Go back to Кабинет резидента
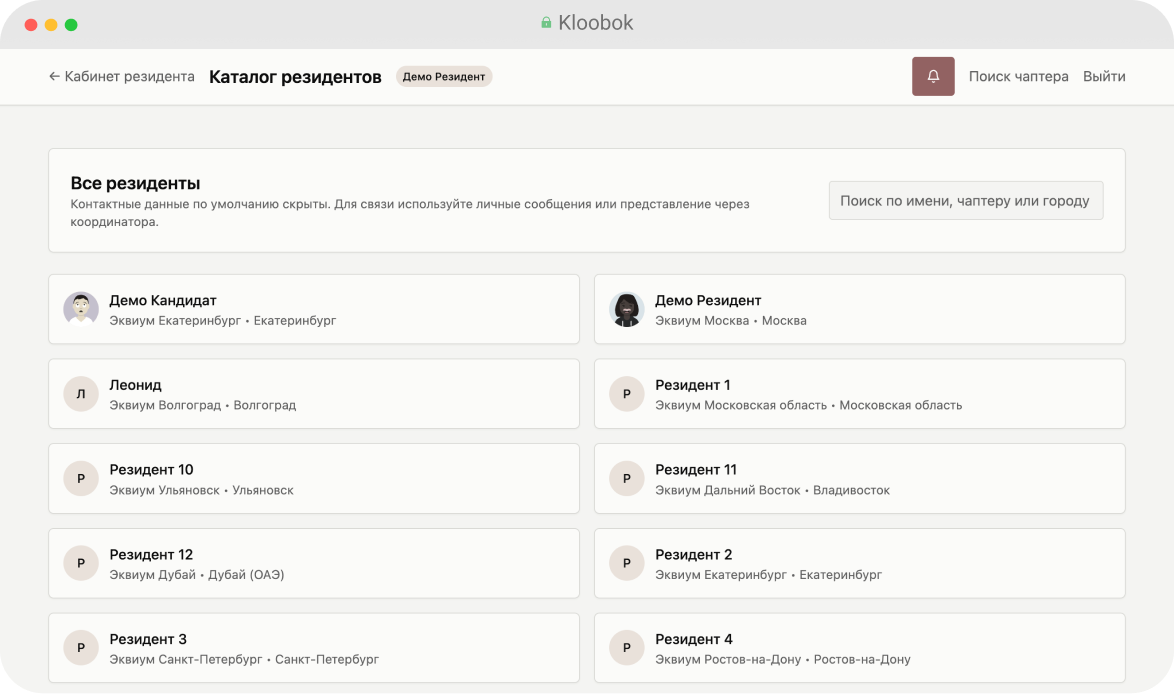Screen dimensions: 1174x694 [x=121, y=76]
